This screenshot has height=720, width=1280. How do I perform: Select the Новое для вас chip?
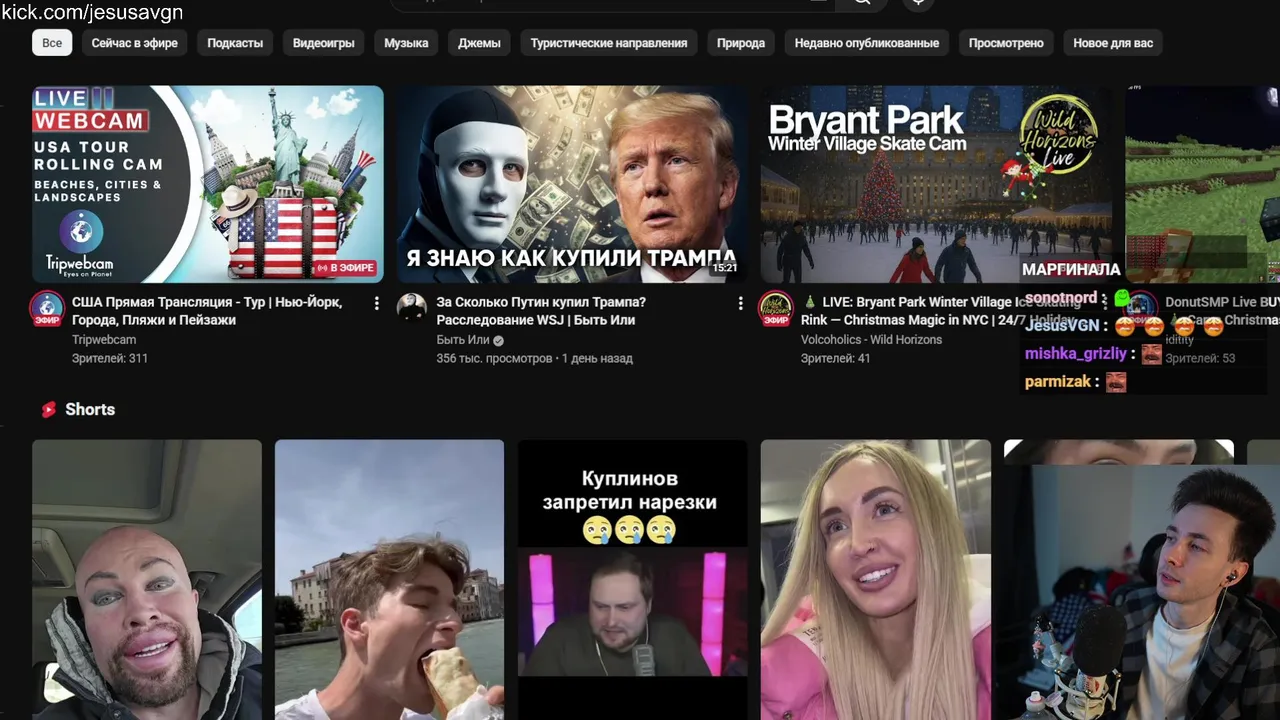pos(1113,43)
